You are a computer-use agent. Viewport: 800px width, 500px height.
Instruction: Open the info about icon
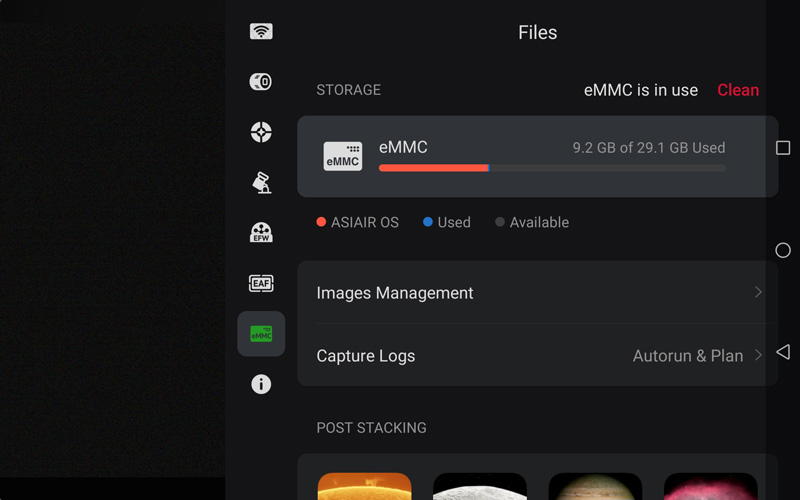[261, 384]
